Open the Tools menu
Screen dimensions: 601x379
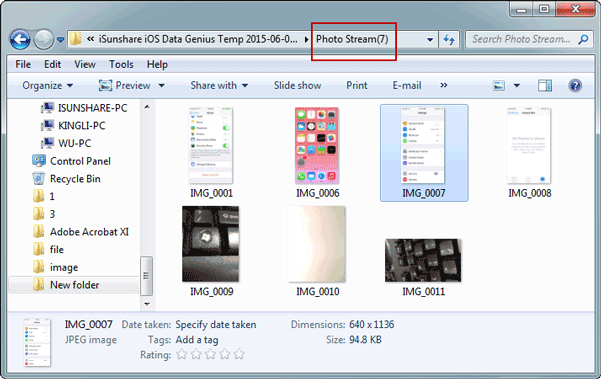(x=121, y=64)
